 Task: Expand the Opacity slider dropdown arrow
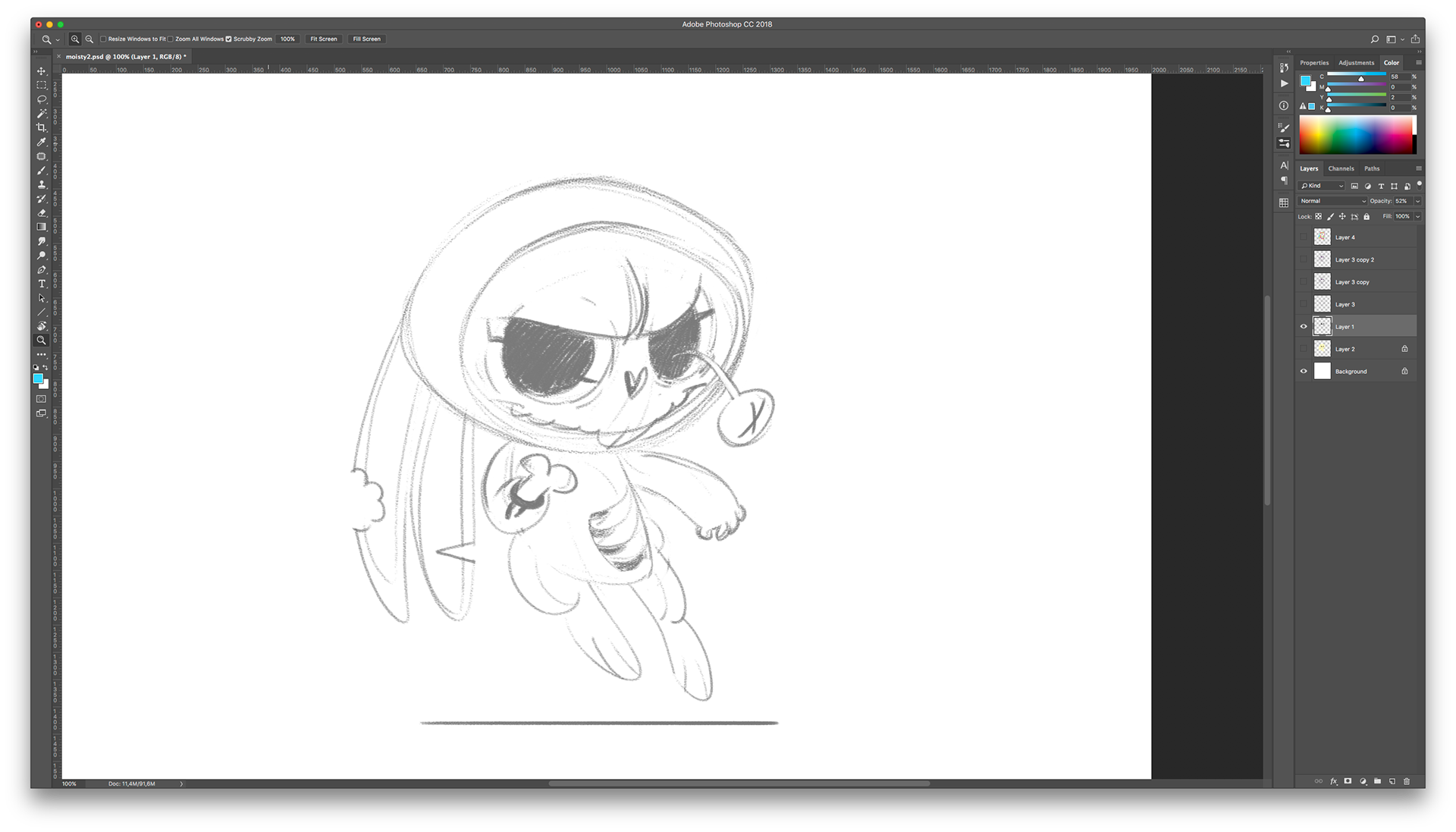pos(1417,201)
